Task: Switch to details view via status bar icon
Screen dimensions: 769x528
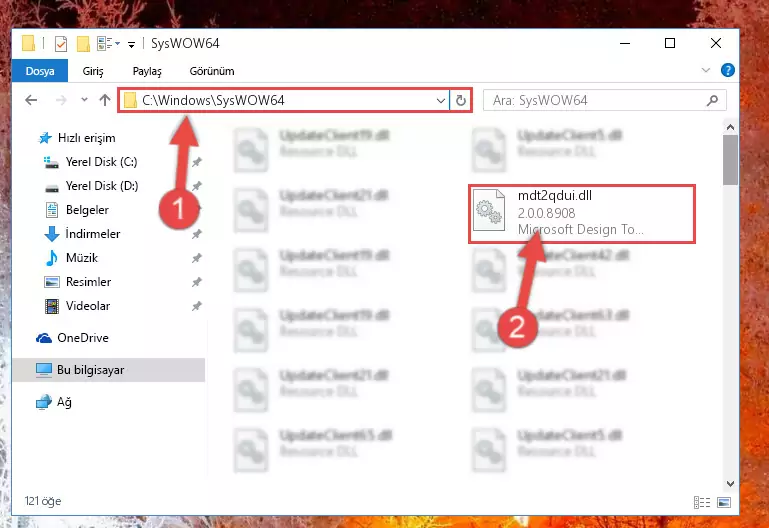Action: tap(702, 503)
